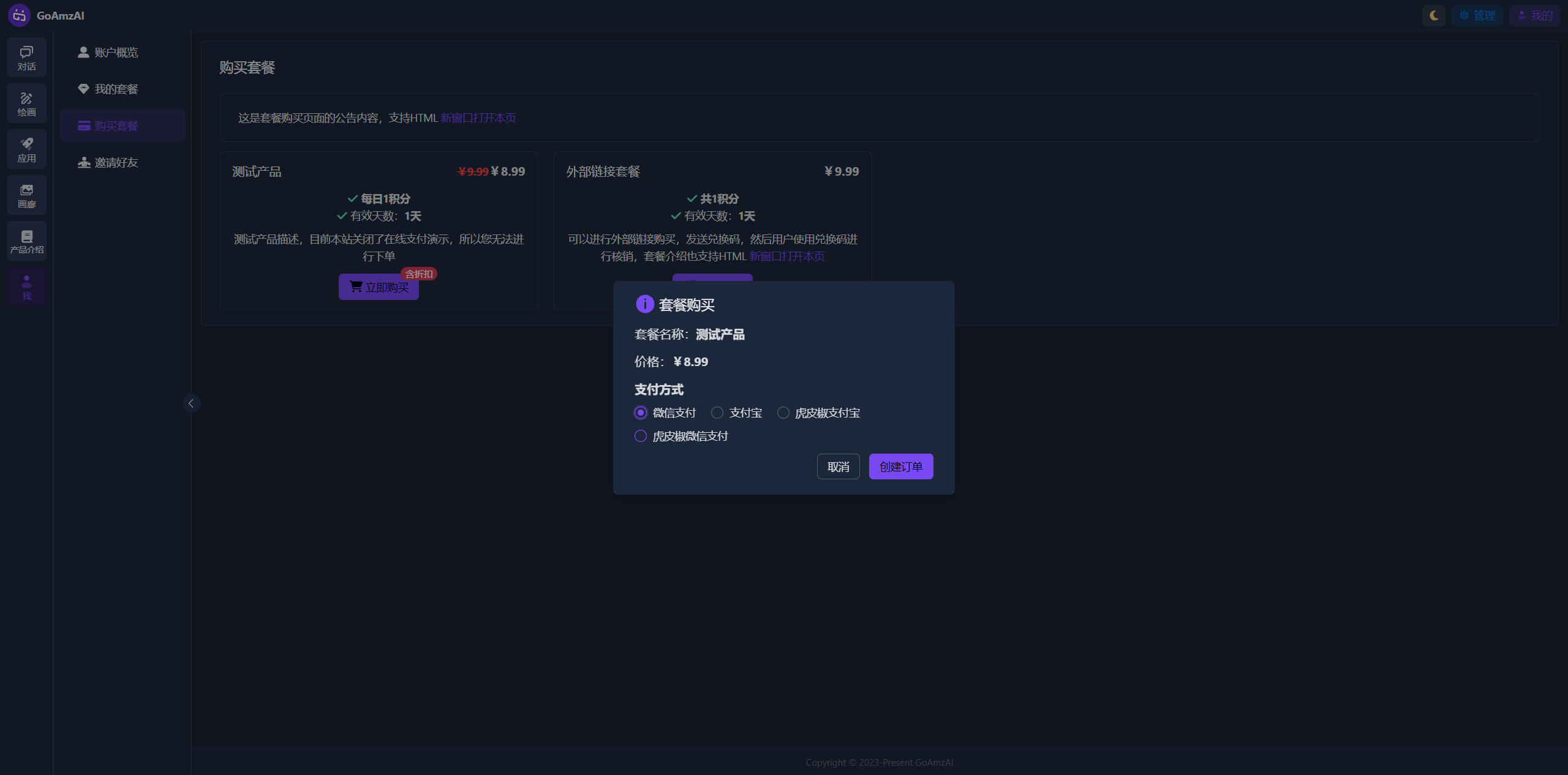Select 虎皮椒支付宝 payment option
This screenshot has height=775, width=1568.
click(x=783, y=413)
